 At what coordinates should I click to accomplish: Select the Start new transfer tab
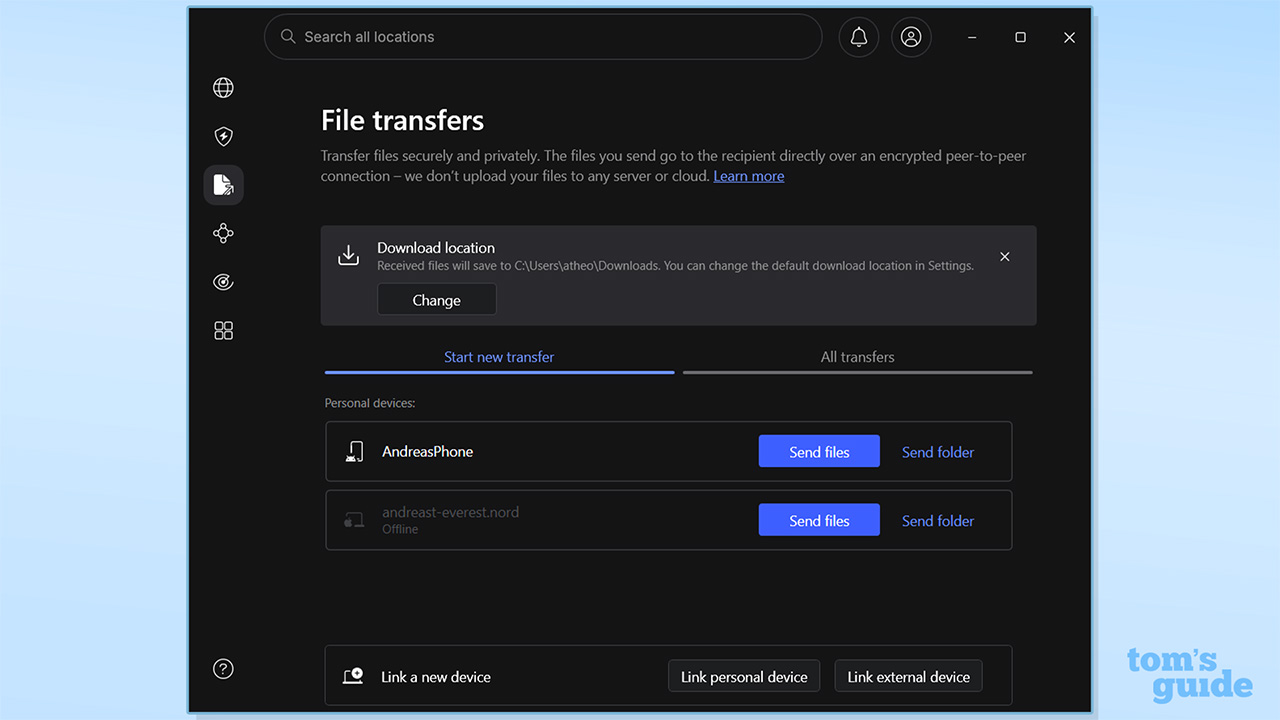(x=499, y=357)
